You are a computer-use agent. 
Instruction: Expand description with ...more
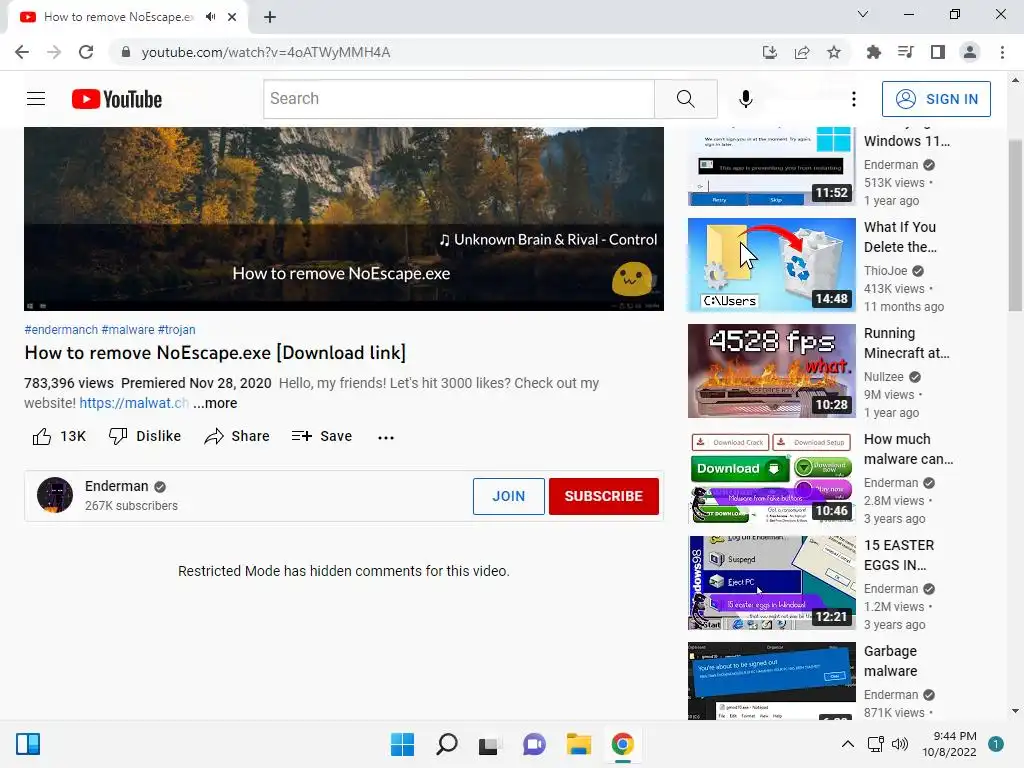[215, 403]
